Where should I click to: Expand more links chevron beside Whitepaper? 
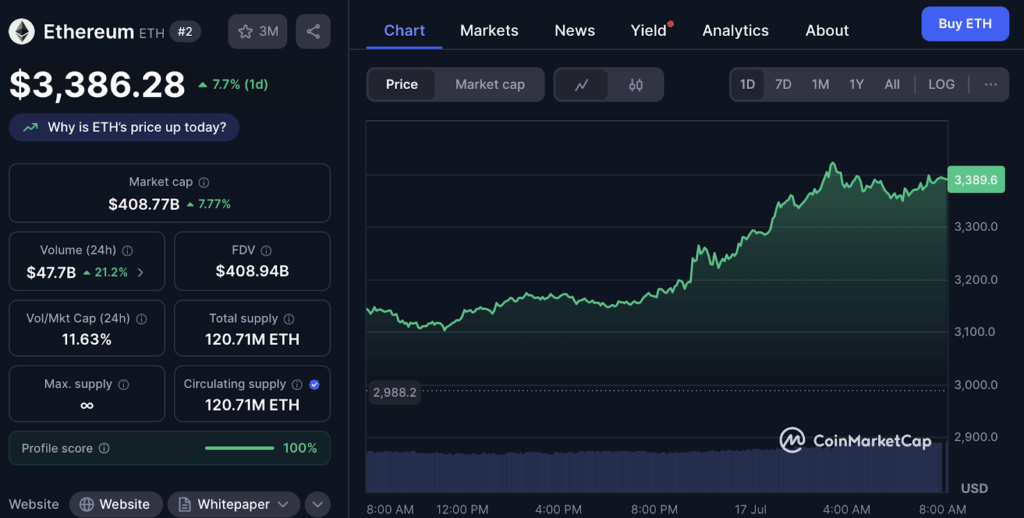(x=317, y=504)
